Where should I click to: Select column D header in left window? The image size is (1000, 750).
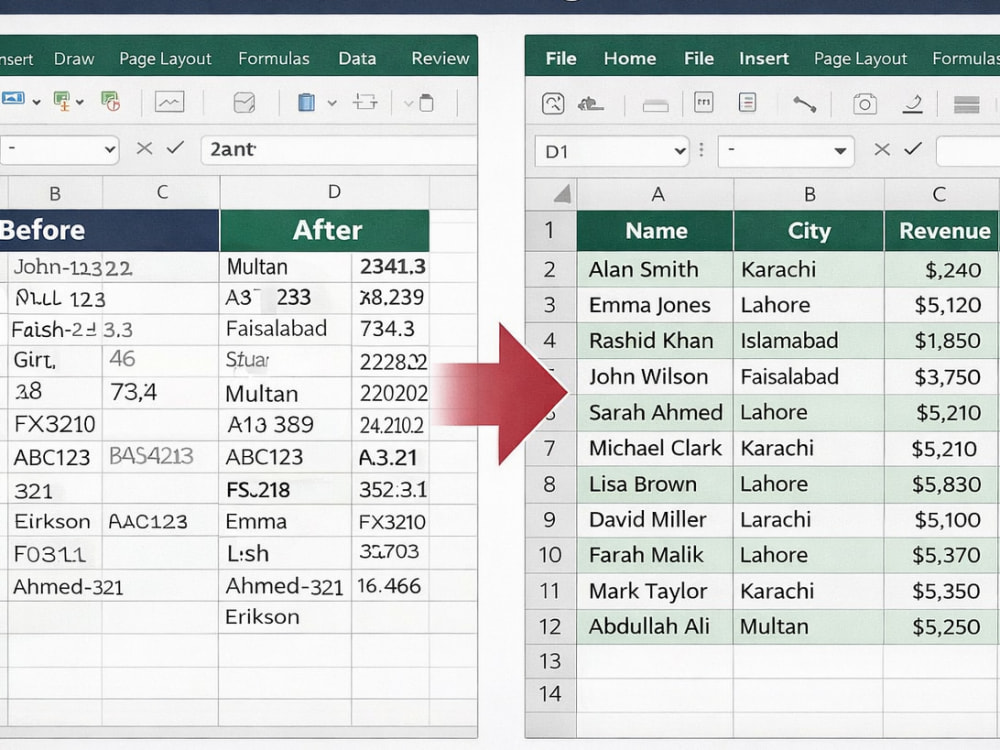point(325,192)
